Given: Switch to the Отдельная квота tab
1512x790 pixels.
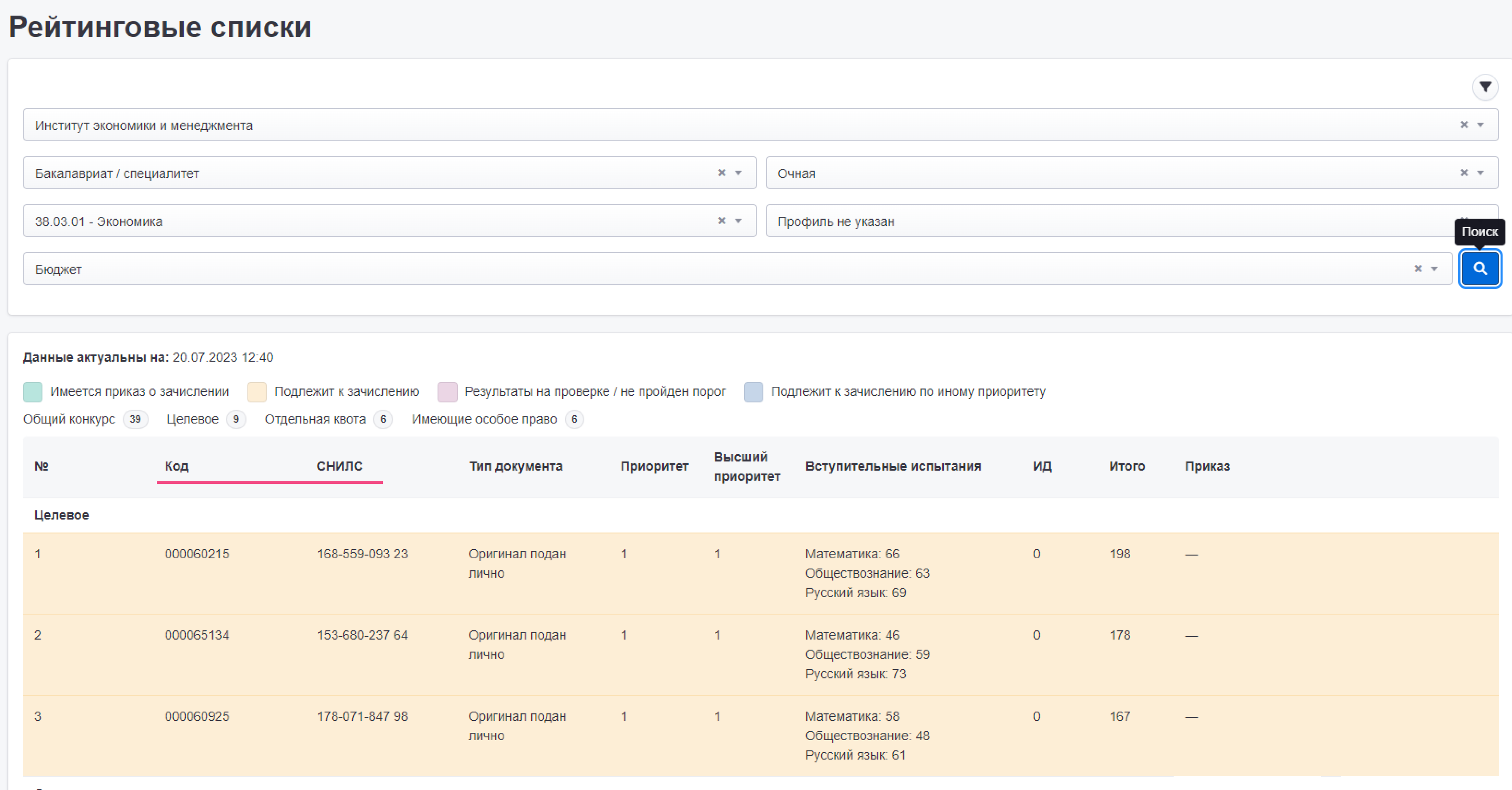Looking at the screenshot, I should click(x=315, y=419).
